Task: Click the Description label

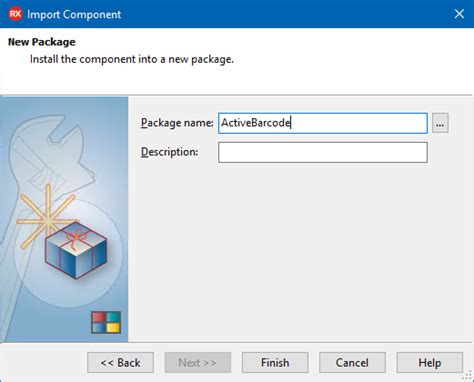Action: tap(169, 152)
